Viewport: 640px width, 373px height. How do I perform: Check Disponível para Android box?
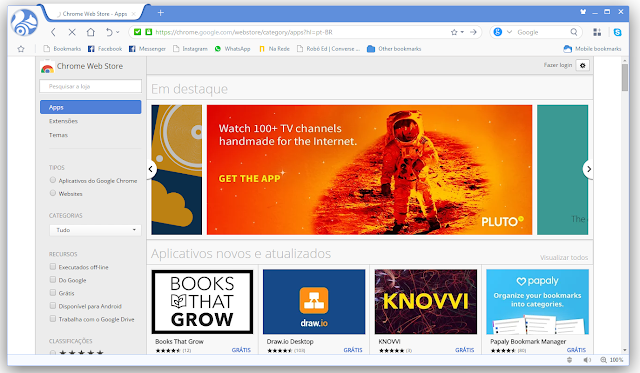(53, 306)
